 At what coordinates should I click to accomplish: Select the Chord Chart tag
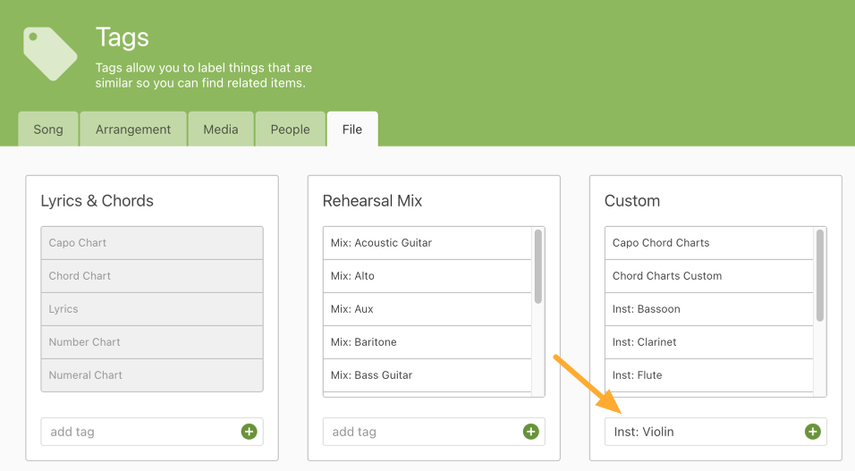[152, 276]
